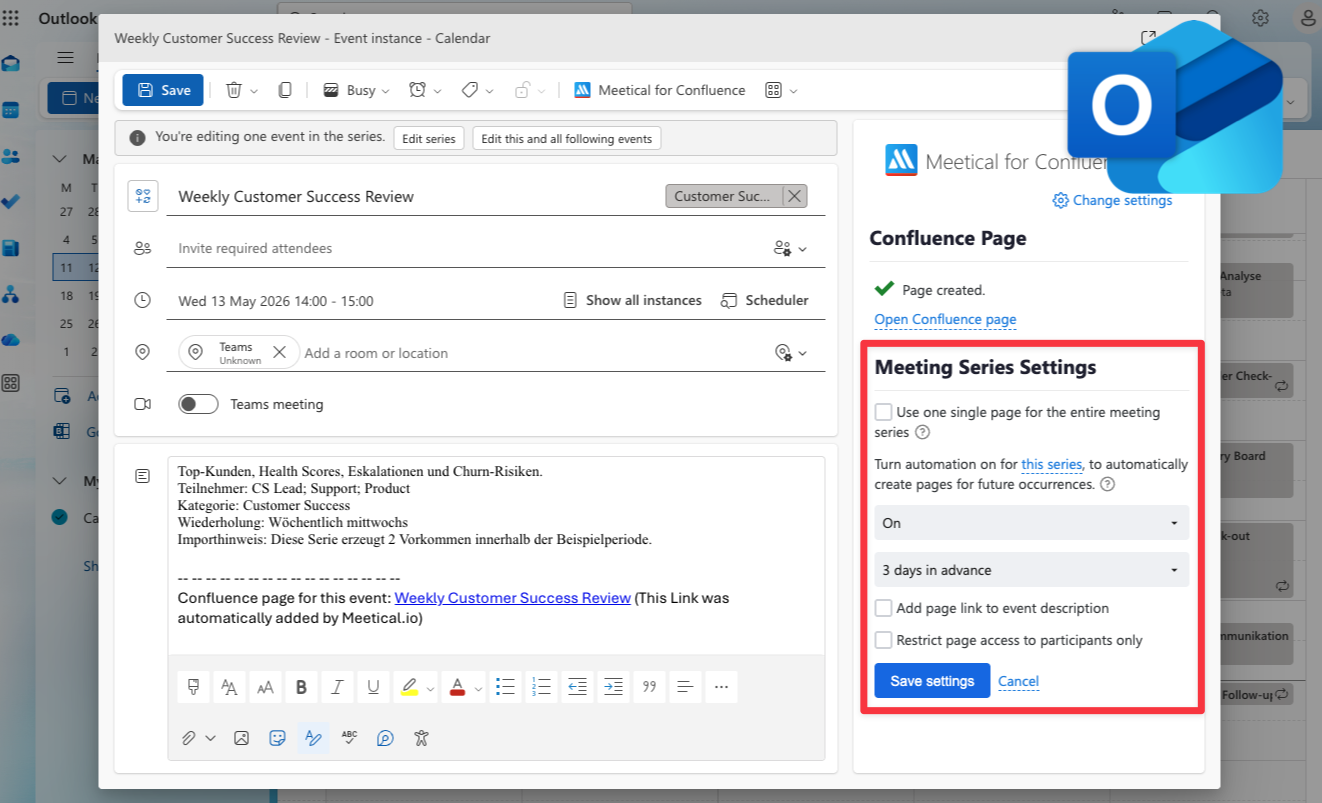Image resolution: width=1322 pixels, height=803 pixels.
Task: Open the automation 'On' dropdown
Action: [1031, 522]
